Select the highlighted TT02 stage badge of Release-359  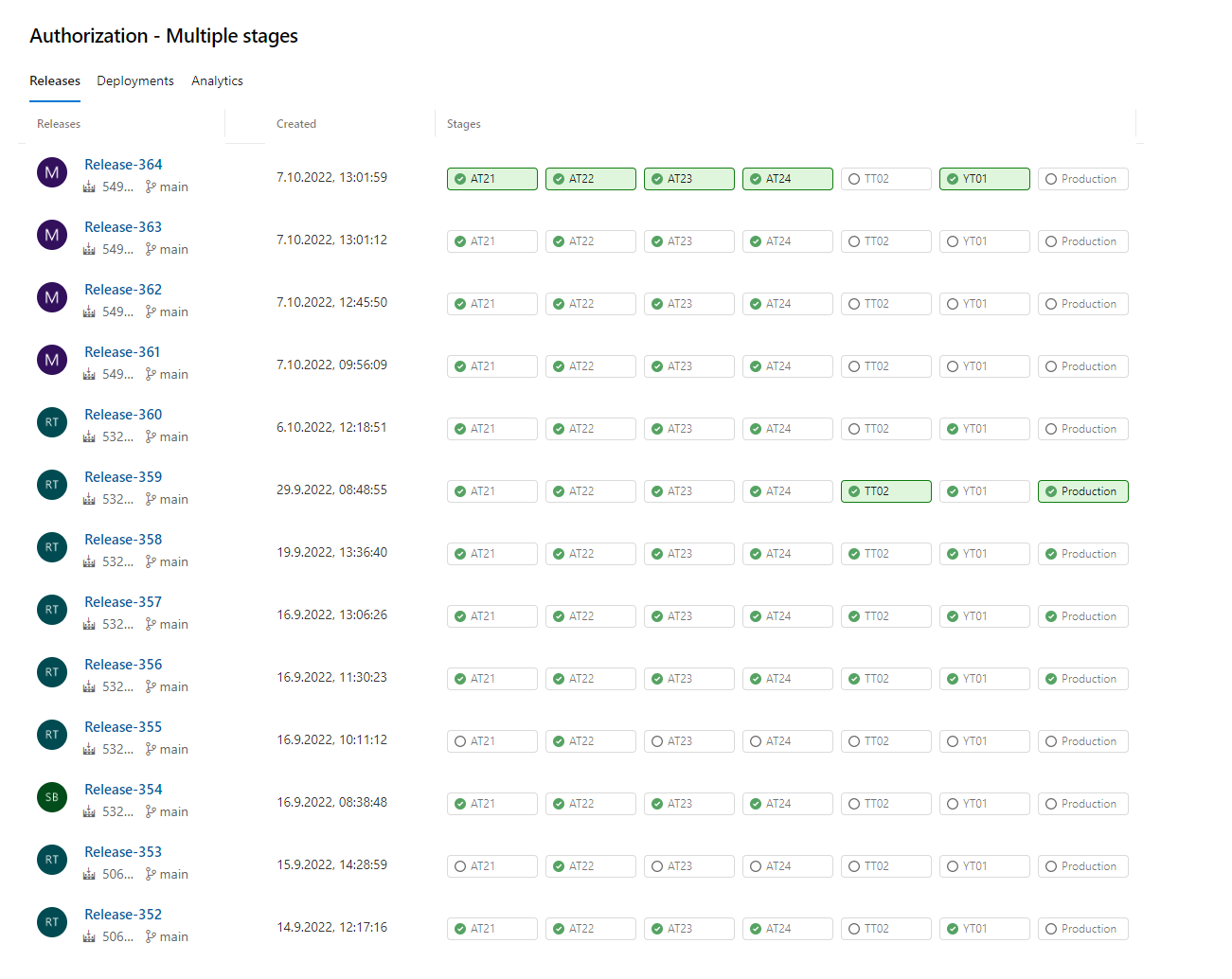[885, 491]
